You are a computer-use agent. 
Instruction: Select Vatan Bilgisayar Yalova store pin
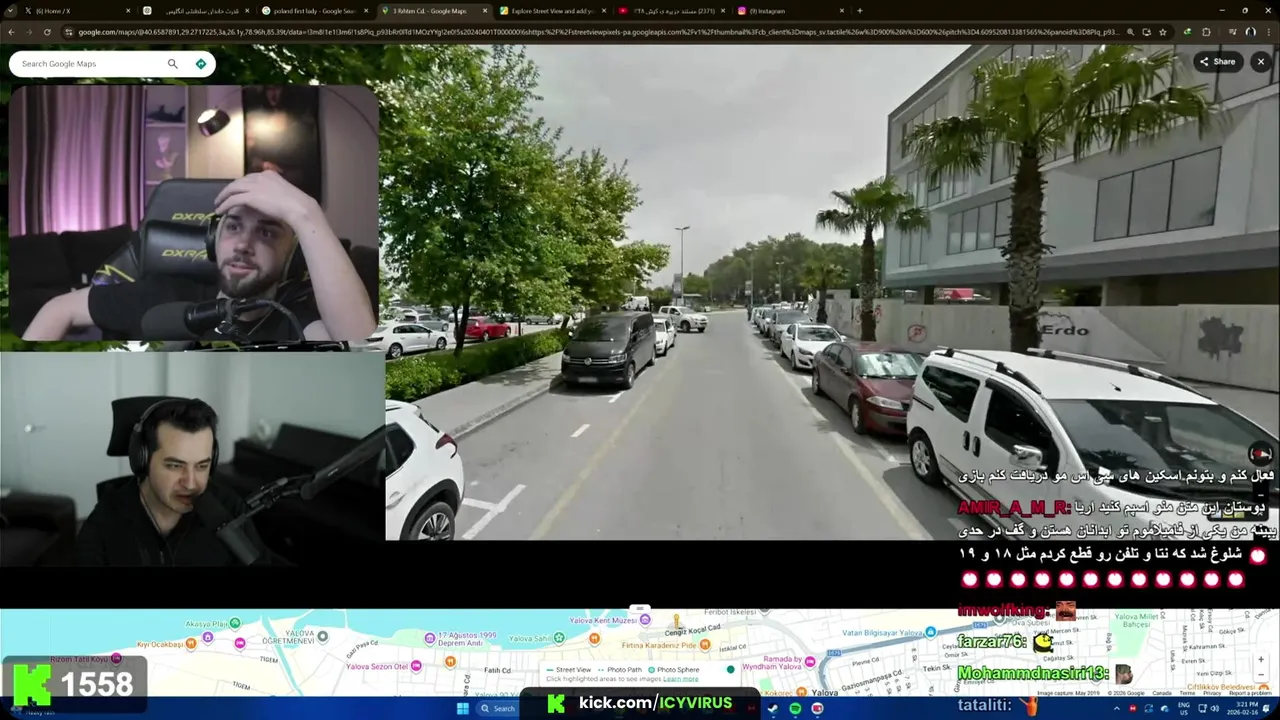(x=931, y=632)
